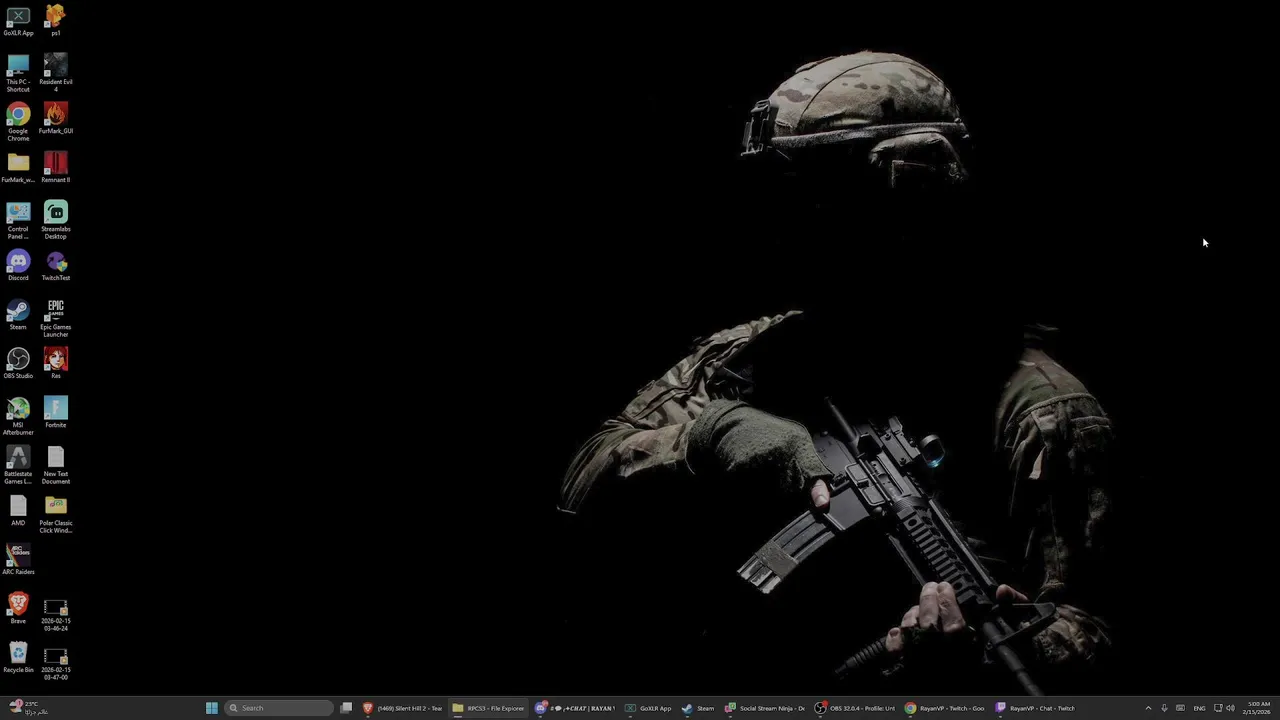Select the This PC shortcut icon
This screenshot has height=720, width=1280.
[18, 74]
